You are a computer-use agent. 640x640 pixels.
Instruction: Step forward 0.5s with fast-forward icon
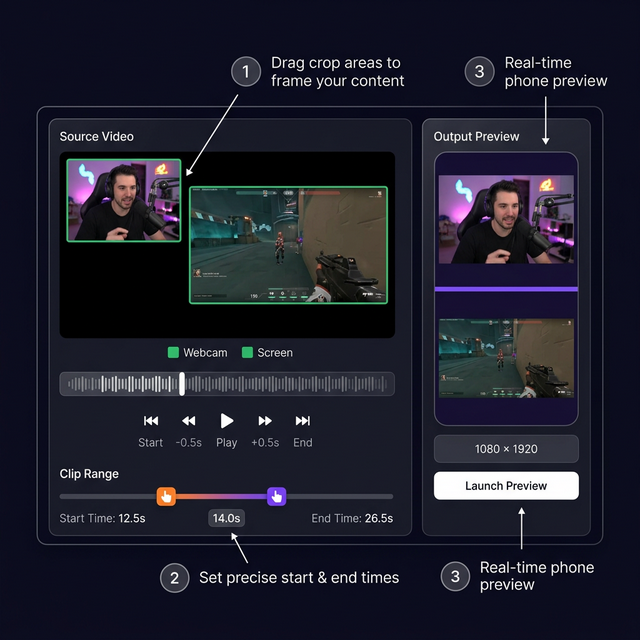265,421
